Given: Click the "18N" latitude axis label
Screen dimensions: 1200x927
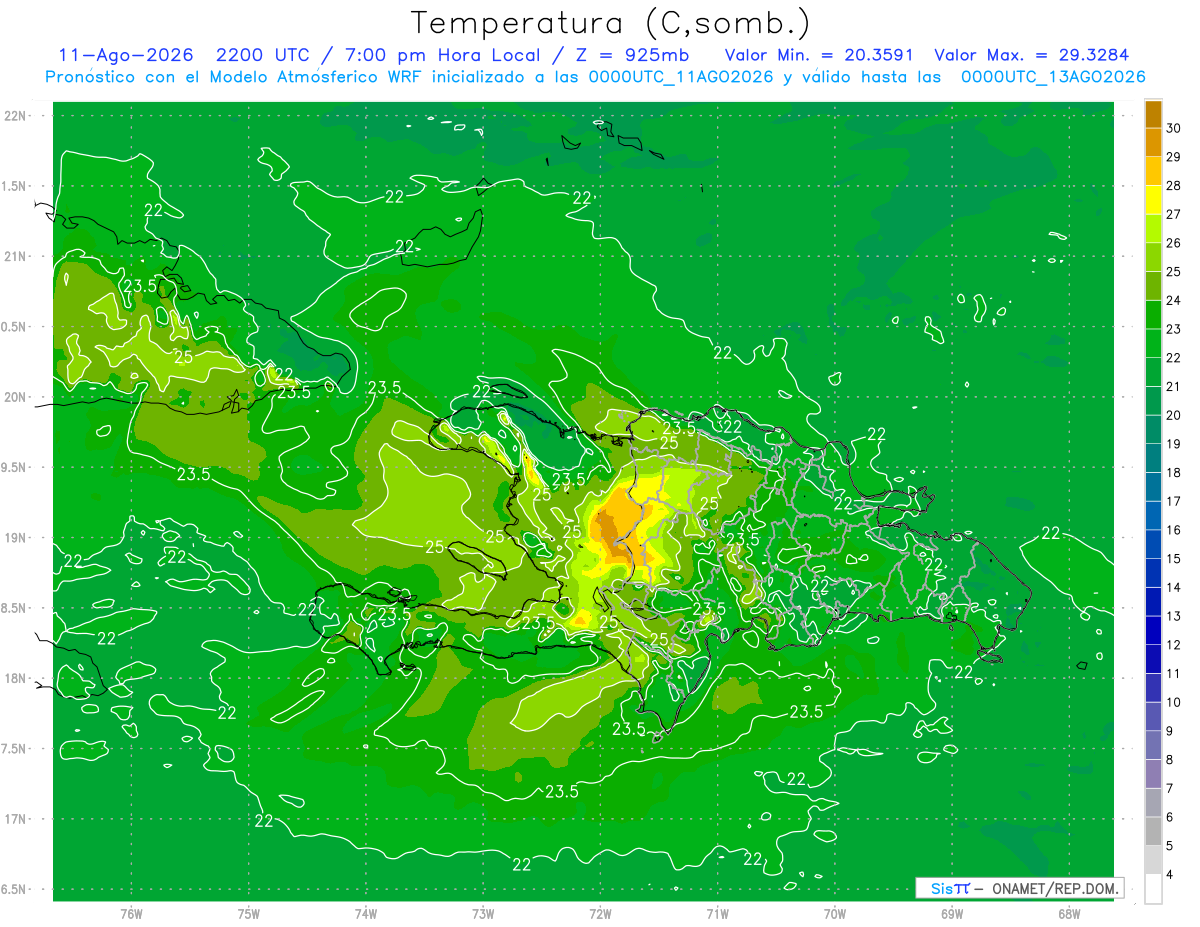Looking at the screenshot, I should [x=16, y=678].
